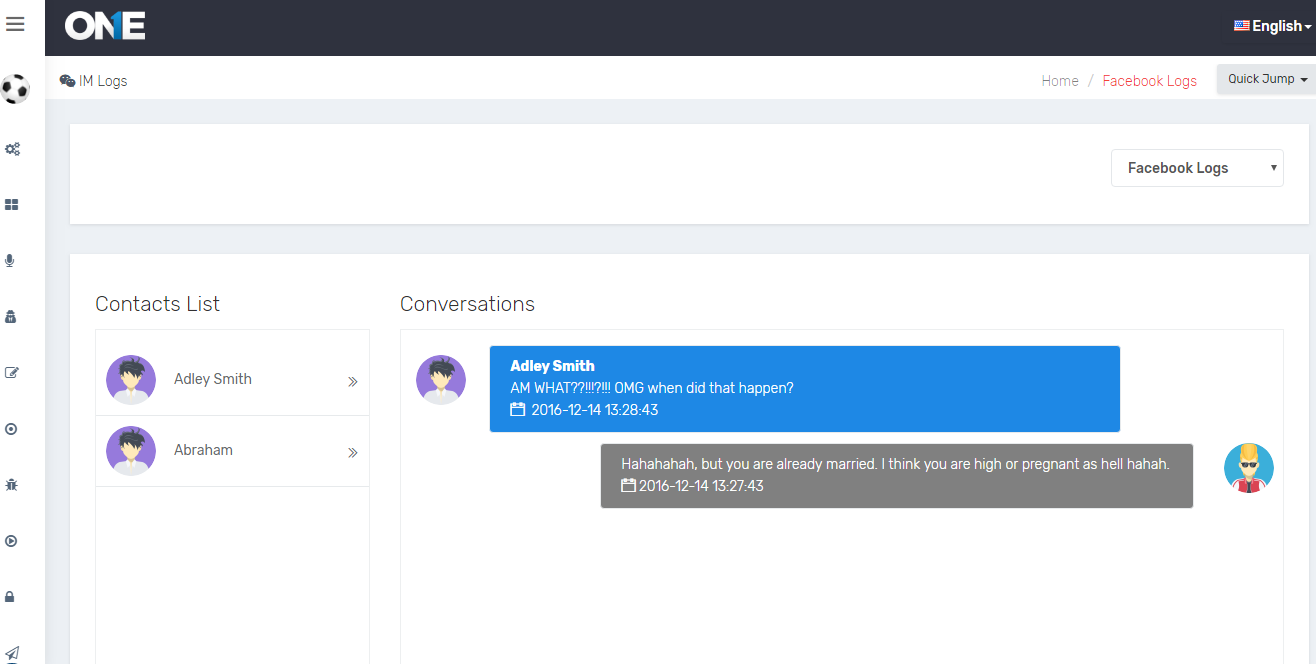Click Adley Smith's blue message bubble

coord(804,389)
